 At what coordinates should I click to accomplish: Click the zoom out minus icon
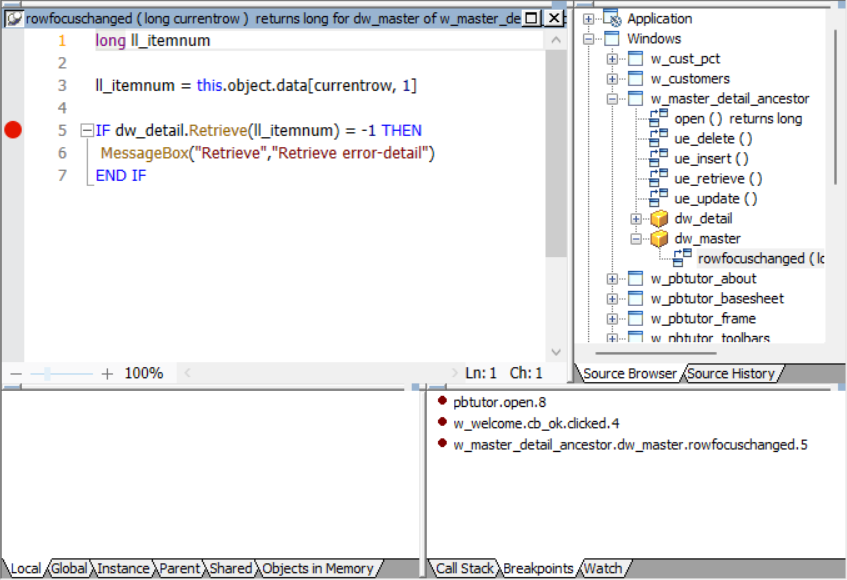click(15, 374)
